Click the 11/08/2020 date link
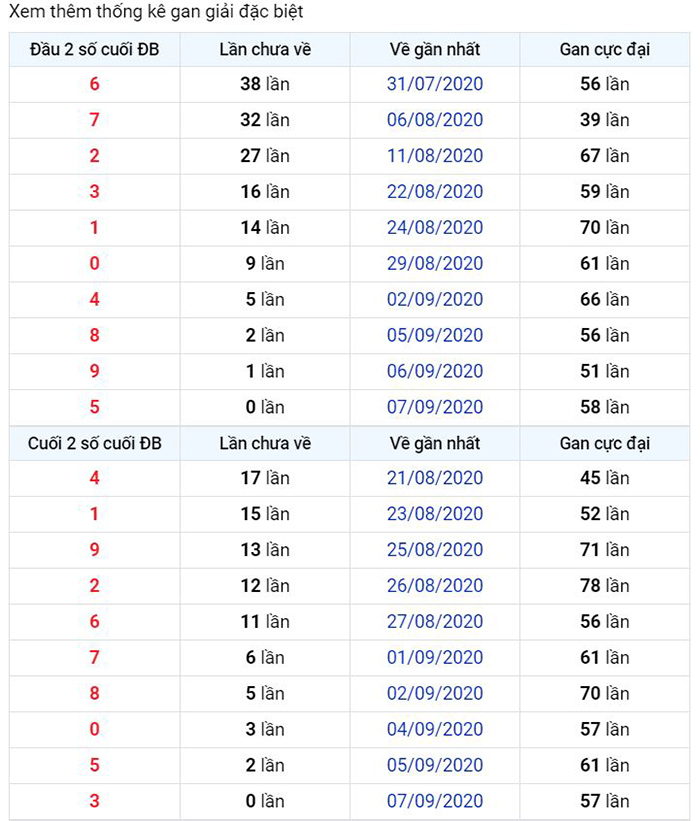Screen dimensions: 700x821 (435, 156)
